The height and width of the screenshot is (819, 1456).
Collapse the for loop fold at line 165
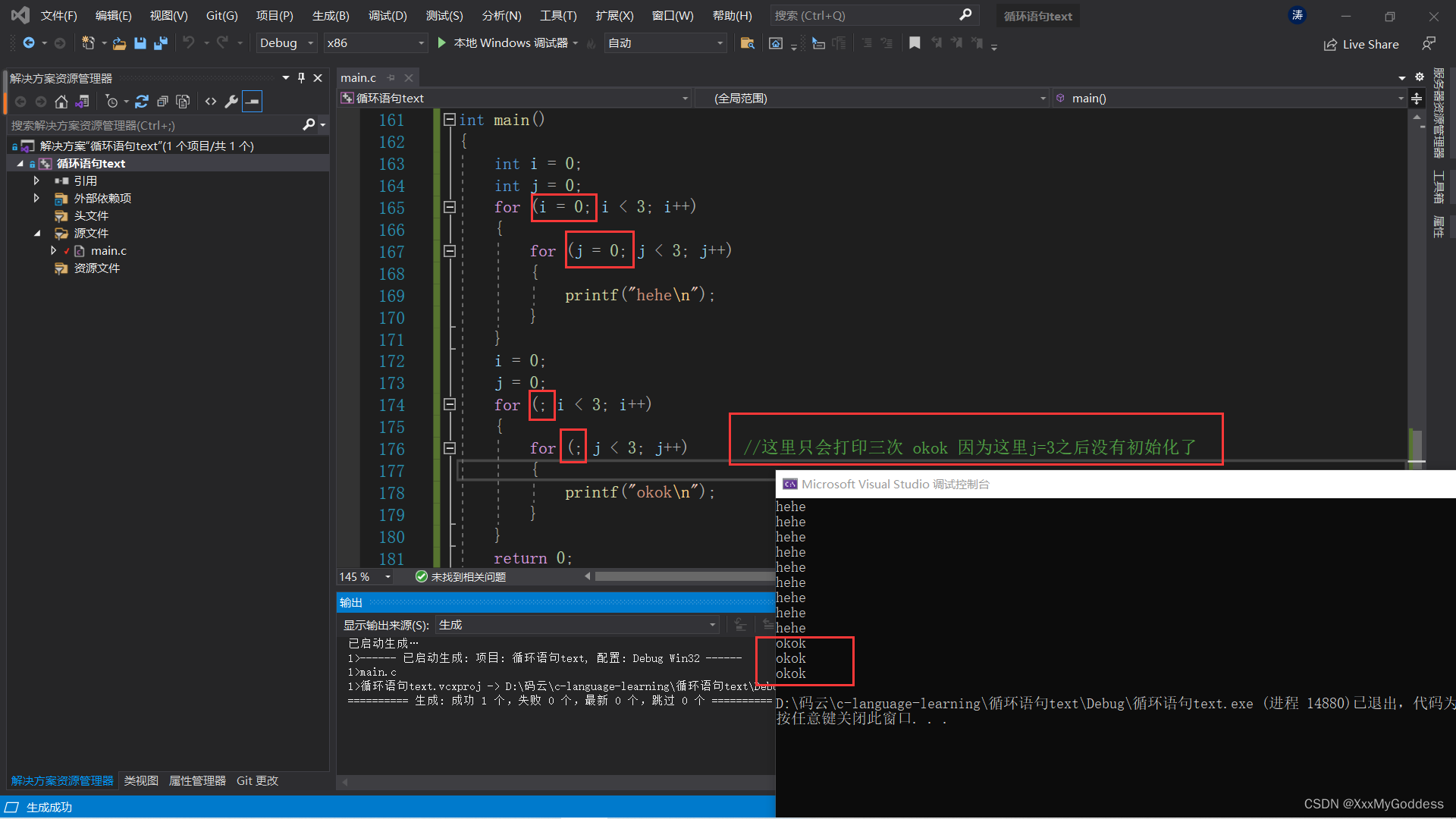pos(450,207)
